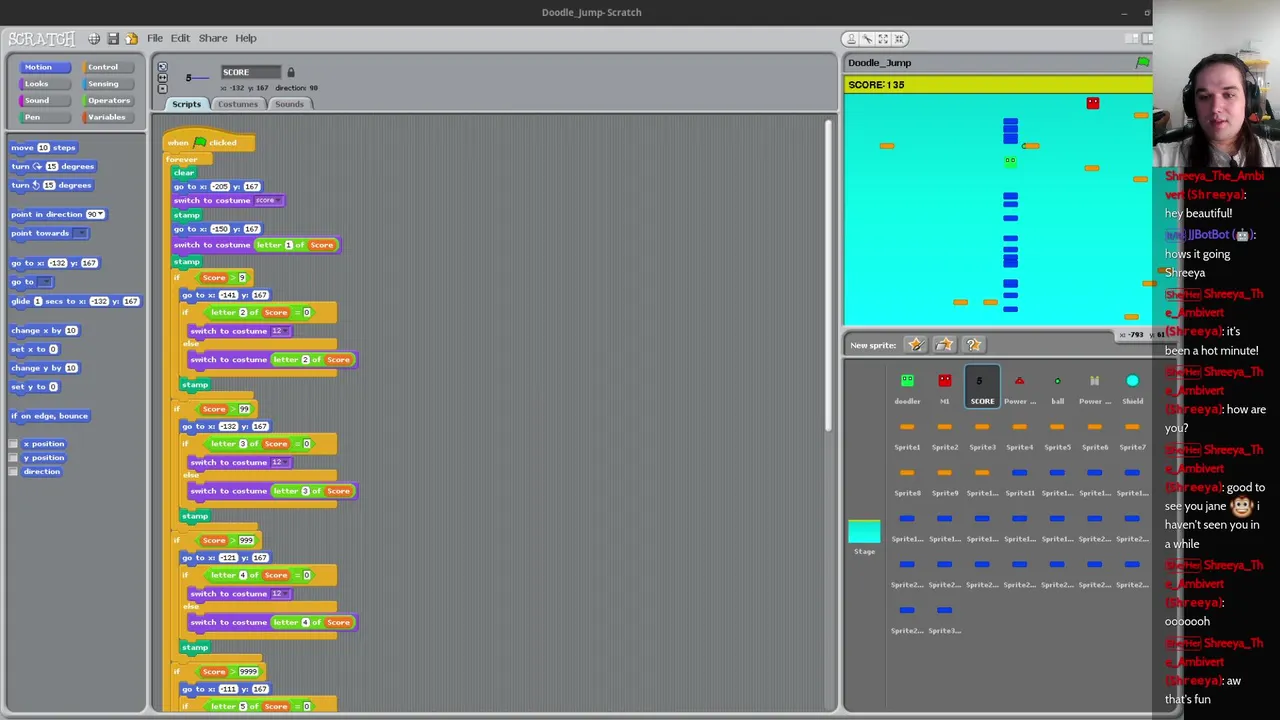
Task: Switch to the Scripts tab
Action: point(186,104)
